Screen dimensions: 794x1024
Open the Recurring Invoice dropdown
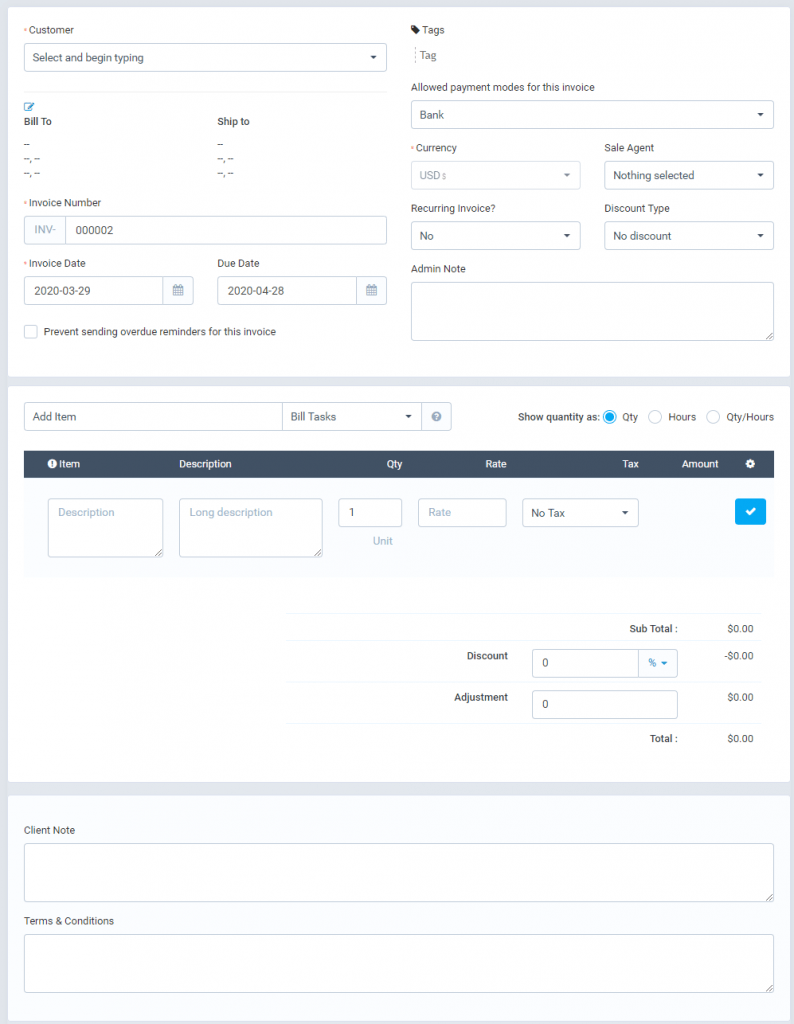tap(496, 236)
